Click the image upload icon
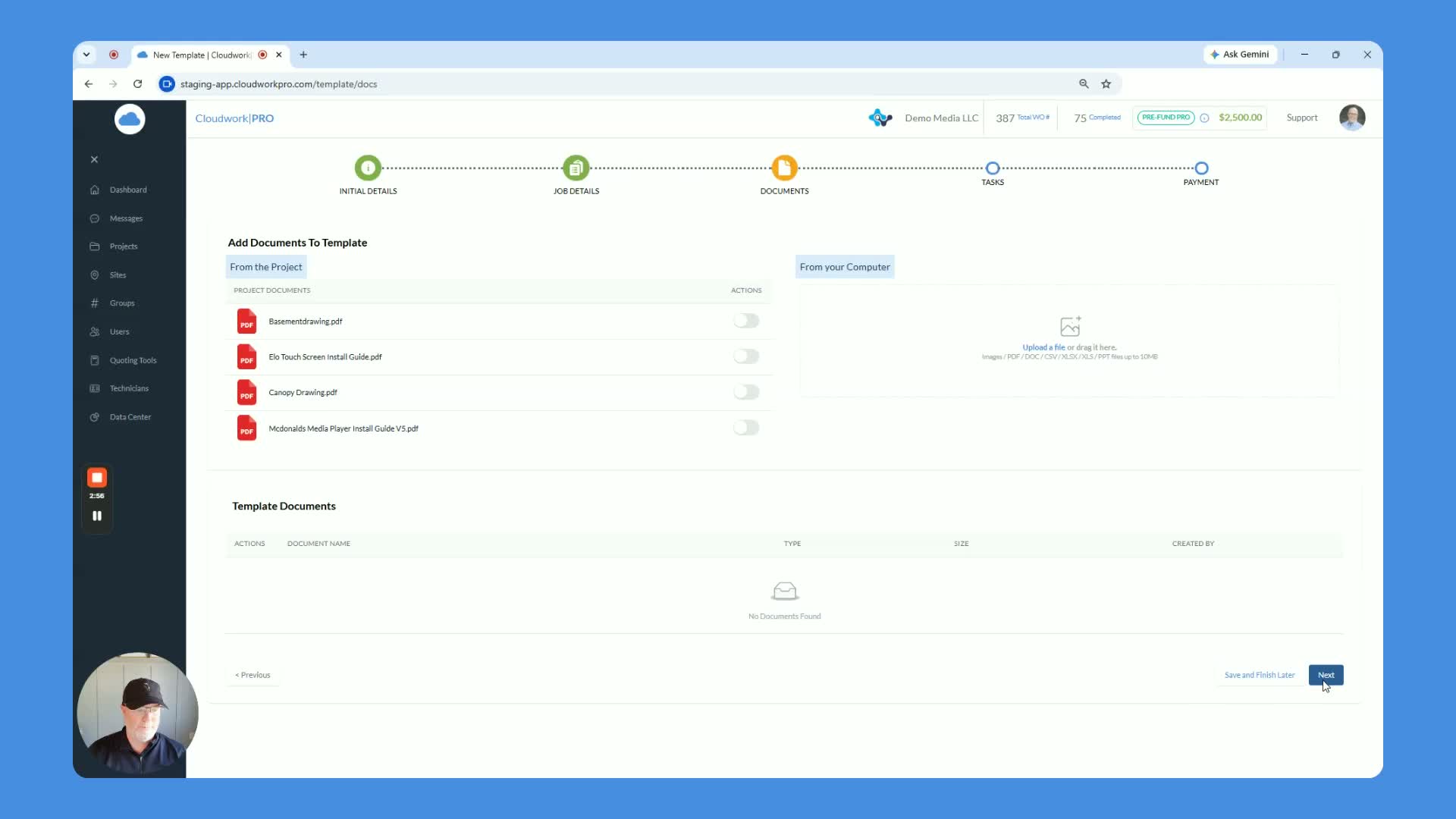This screenshot has width=1456, height=819. click(x=1070, y=326)
